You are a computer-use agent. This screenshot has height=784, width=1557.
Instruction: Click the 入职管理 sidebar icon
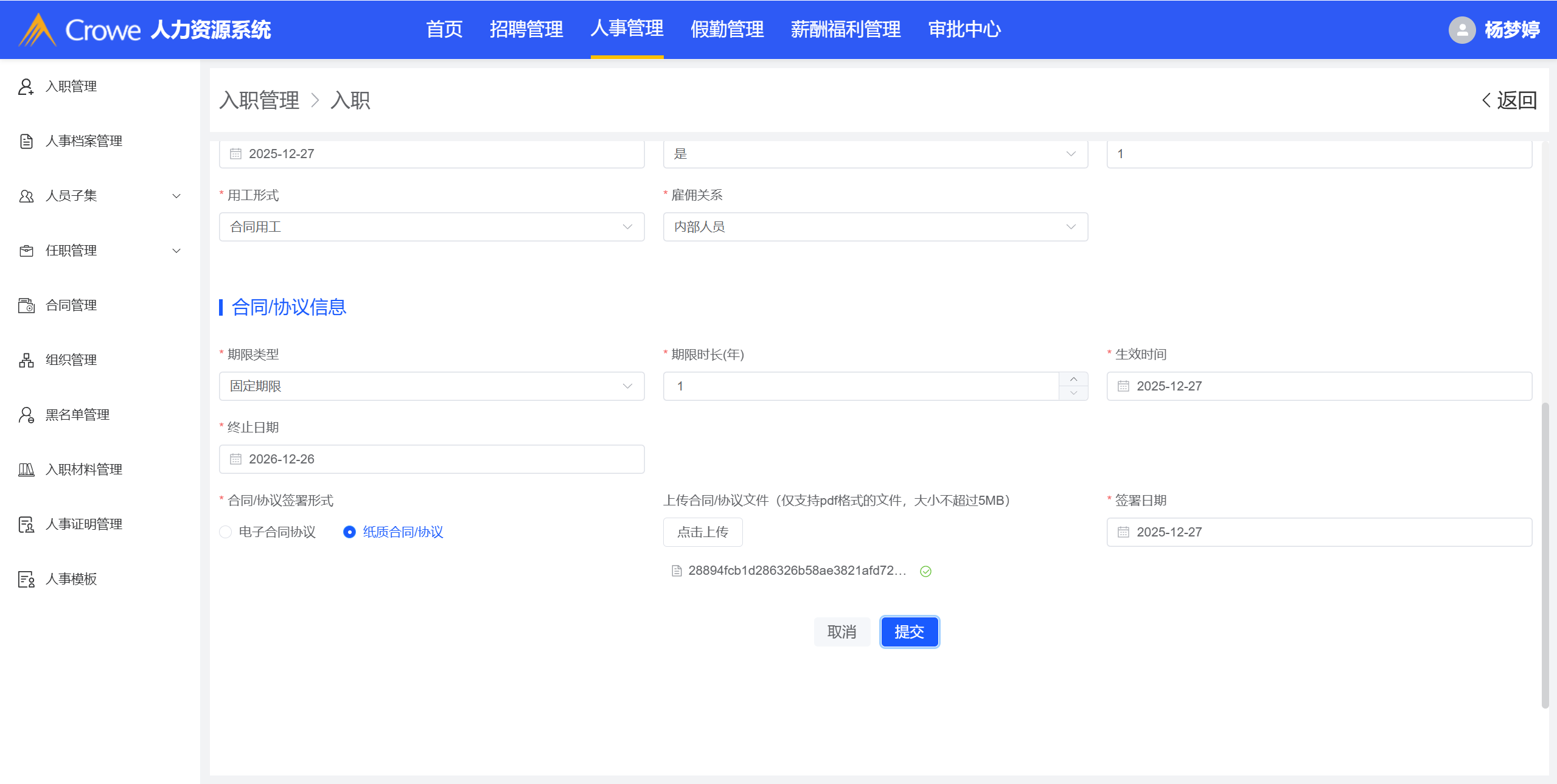pyautogui.click(x=26, y=86)
